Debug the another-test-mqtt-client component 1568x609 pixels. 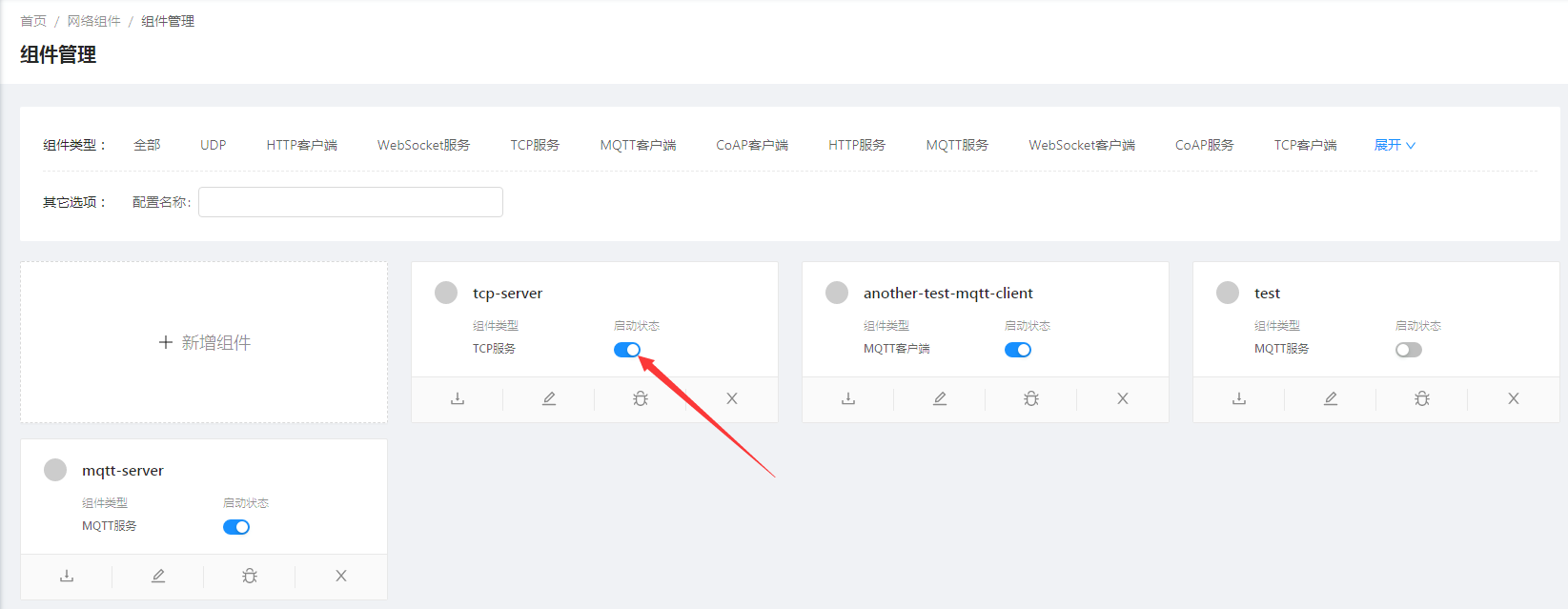pos(1031,398)
